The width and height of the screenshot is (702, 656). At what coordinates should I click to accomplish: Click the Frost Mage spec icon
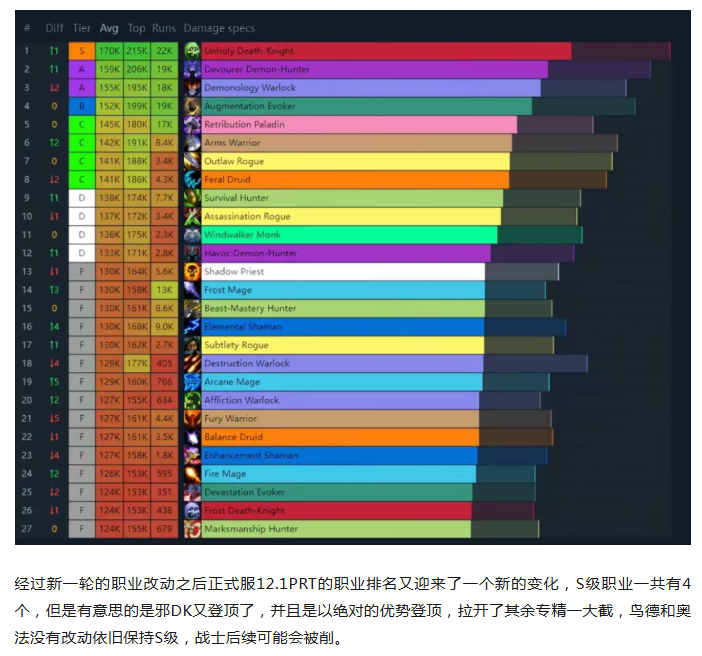click(193, 290)
